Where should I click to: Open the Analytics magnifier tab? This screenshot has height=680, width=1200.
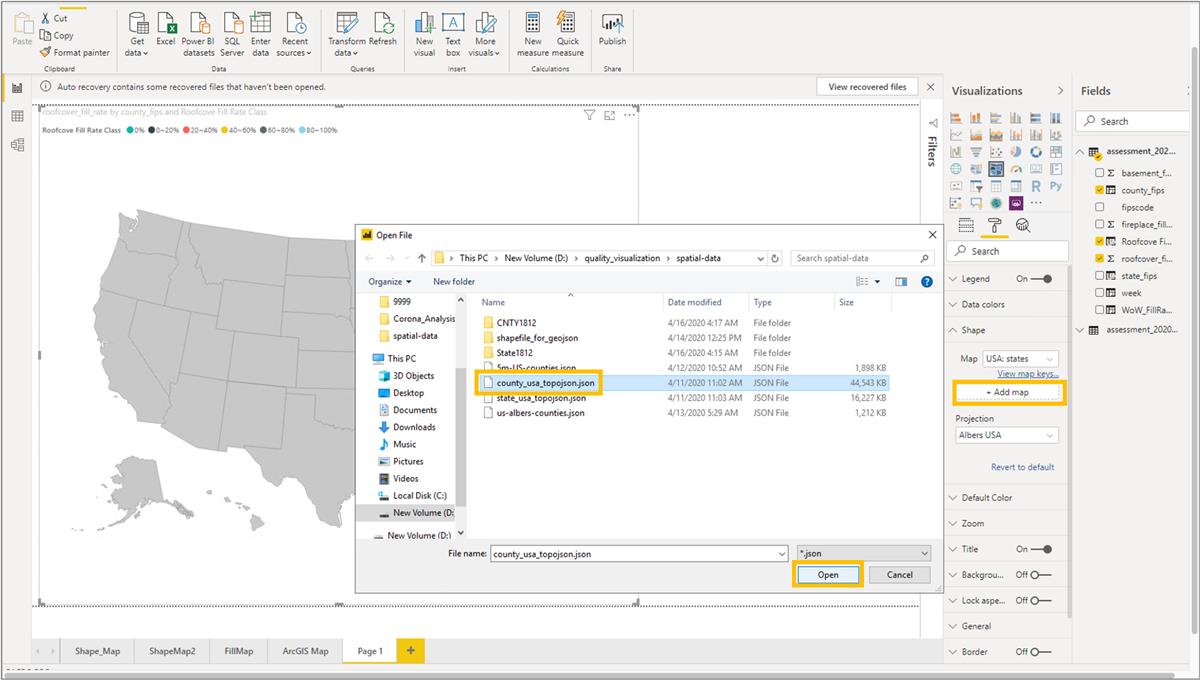coord(1022,225)
